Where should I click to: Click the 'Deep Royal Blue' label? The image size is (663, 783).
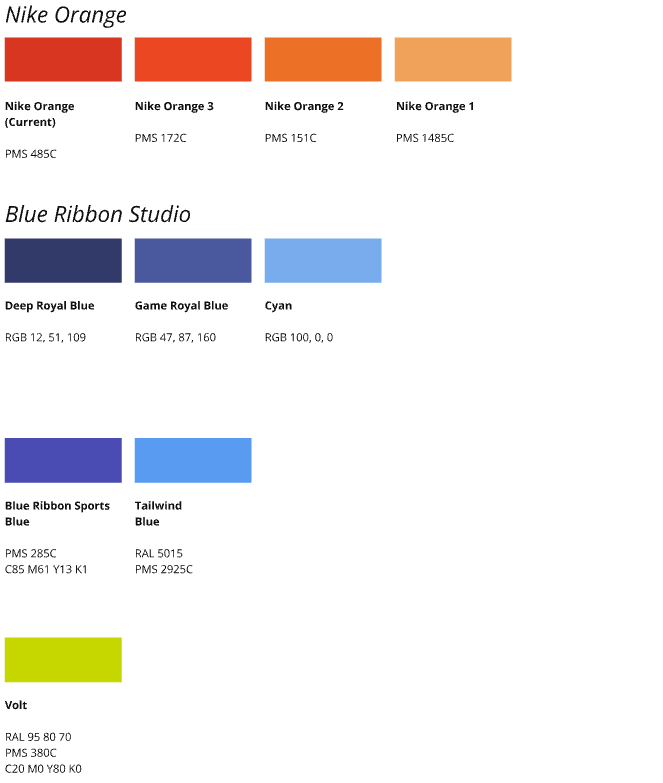tap(49, 306)
